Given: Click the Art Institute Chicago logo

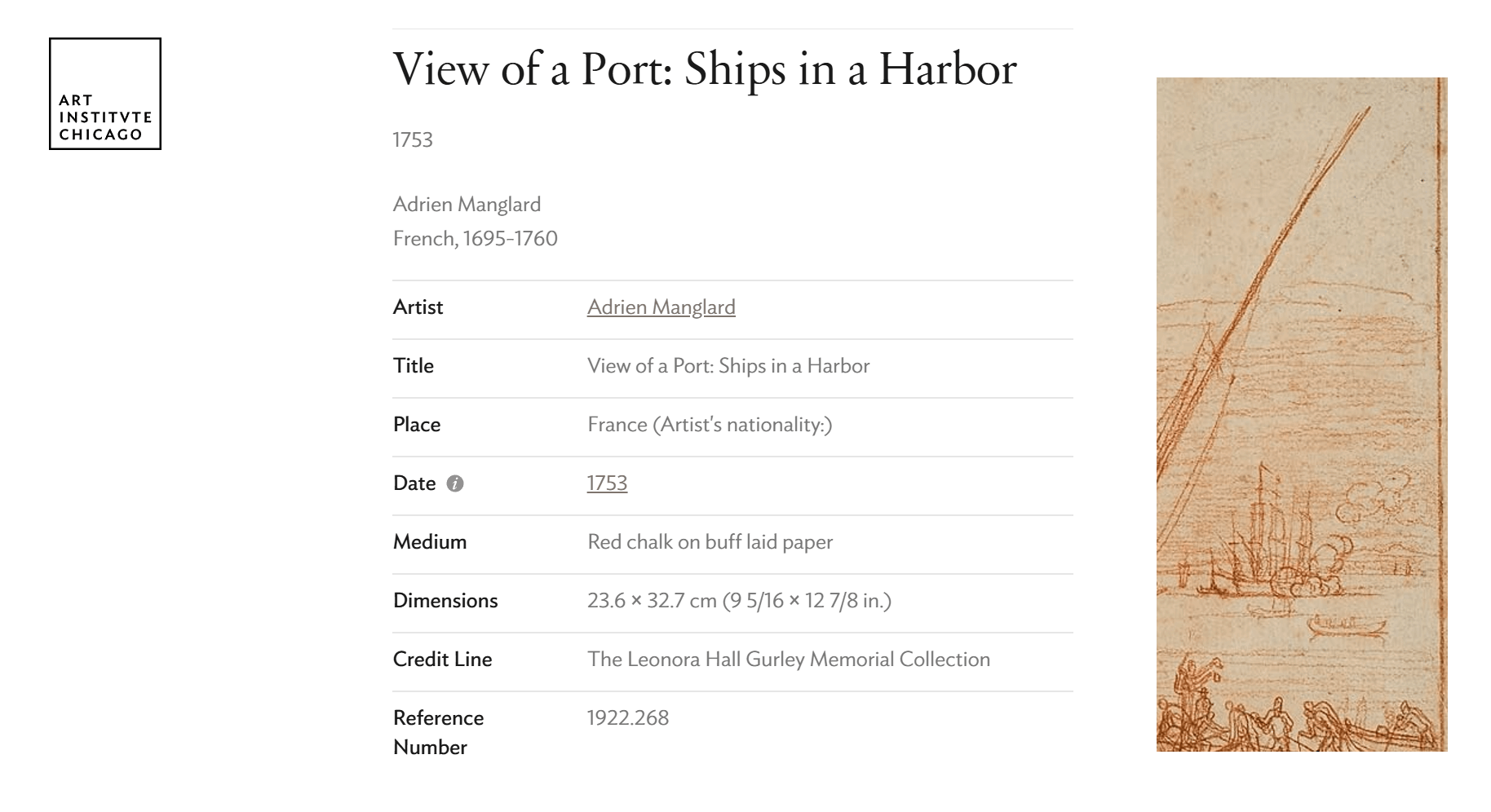Looking at the screenshot, I should point(105,94).
